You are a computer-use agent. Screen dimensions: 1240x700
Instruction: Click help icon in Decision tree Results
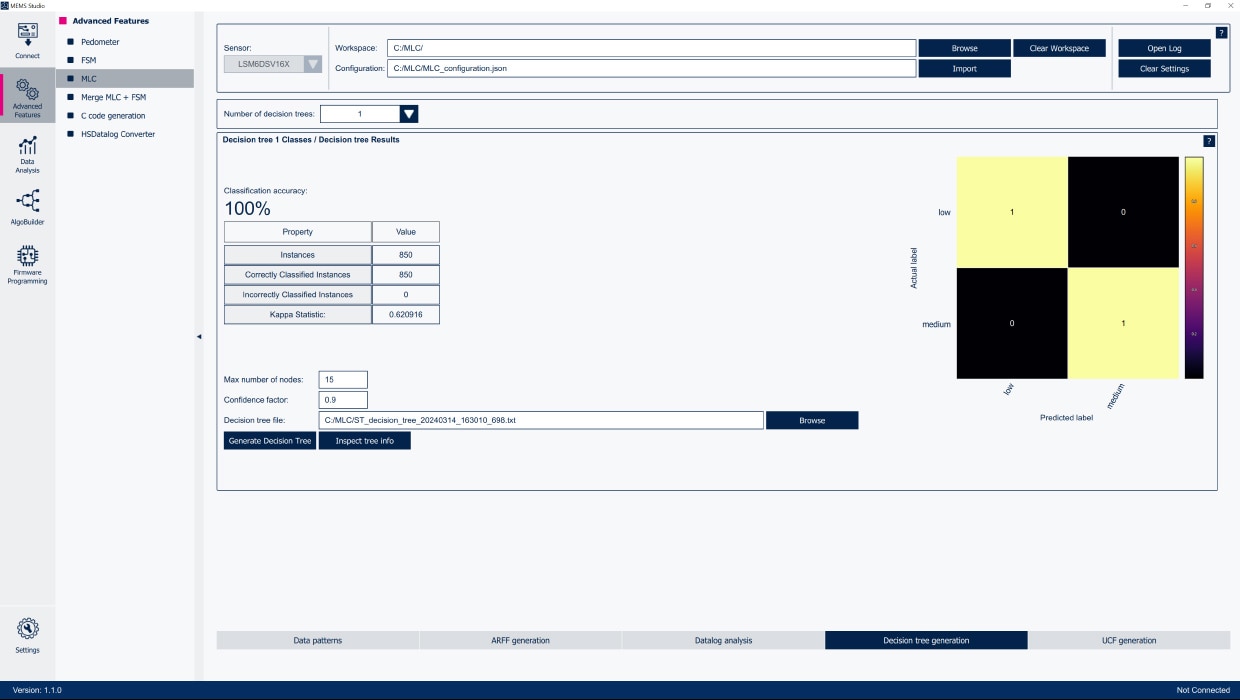[1209, 141]
